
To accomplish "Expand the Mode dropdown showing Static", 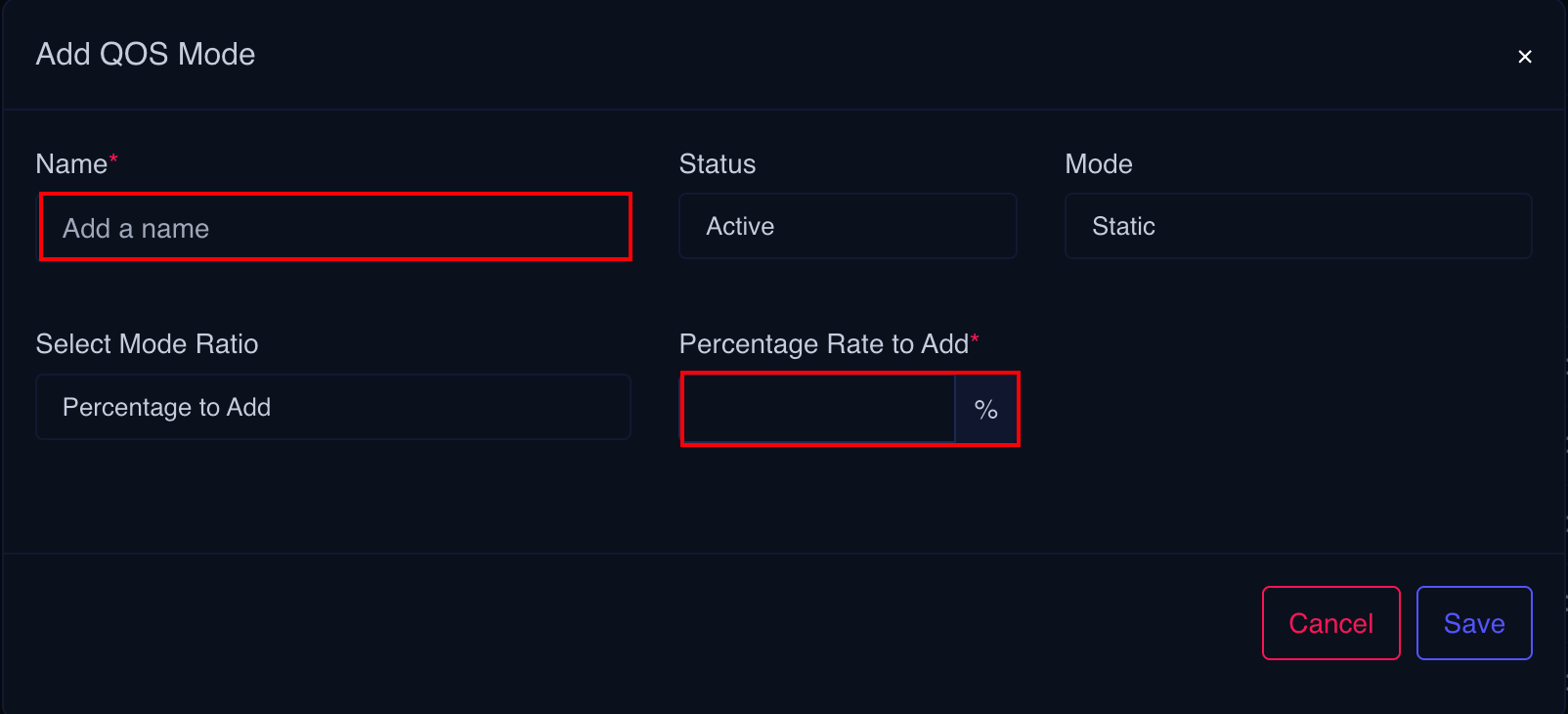I will [x=1297, y=227].
